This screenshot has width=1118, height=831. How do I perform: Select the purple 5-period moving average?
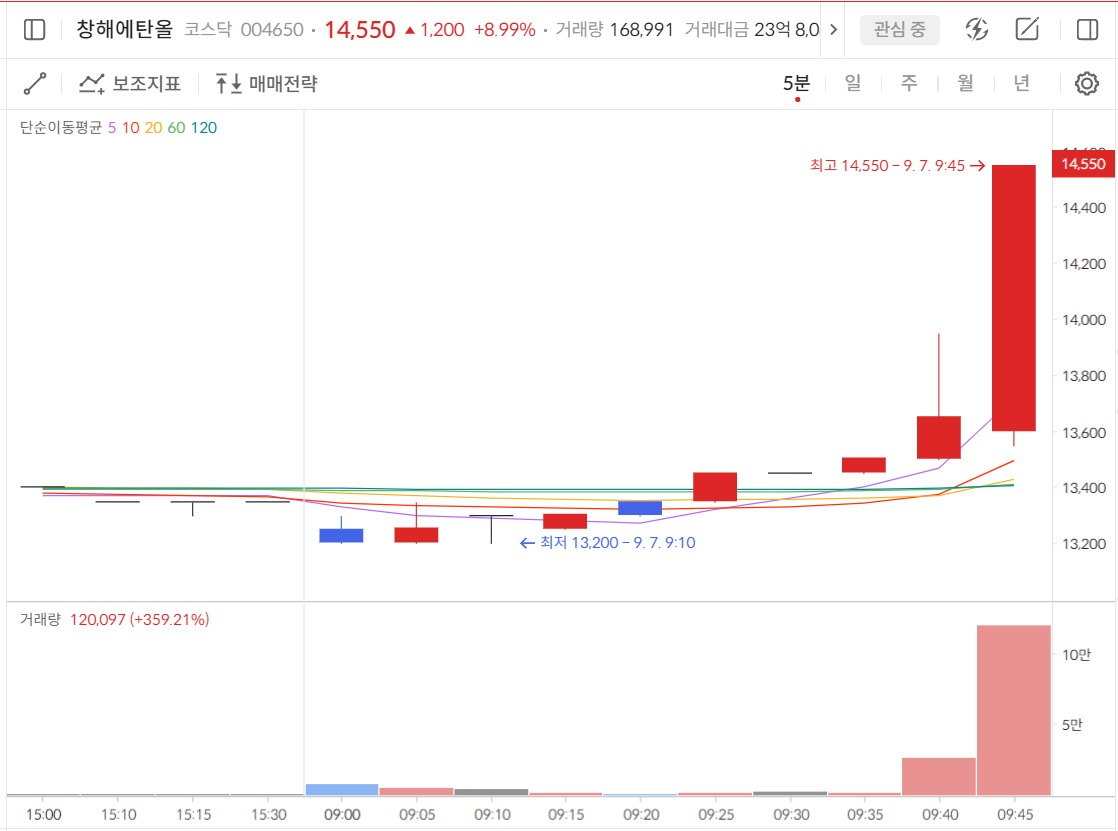pos(112,128)
